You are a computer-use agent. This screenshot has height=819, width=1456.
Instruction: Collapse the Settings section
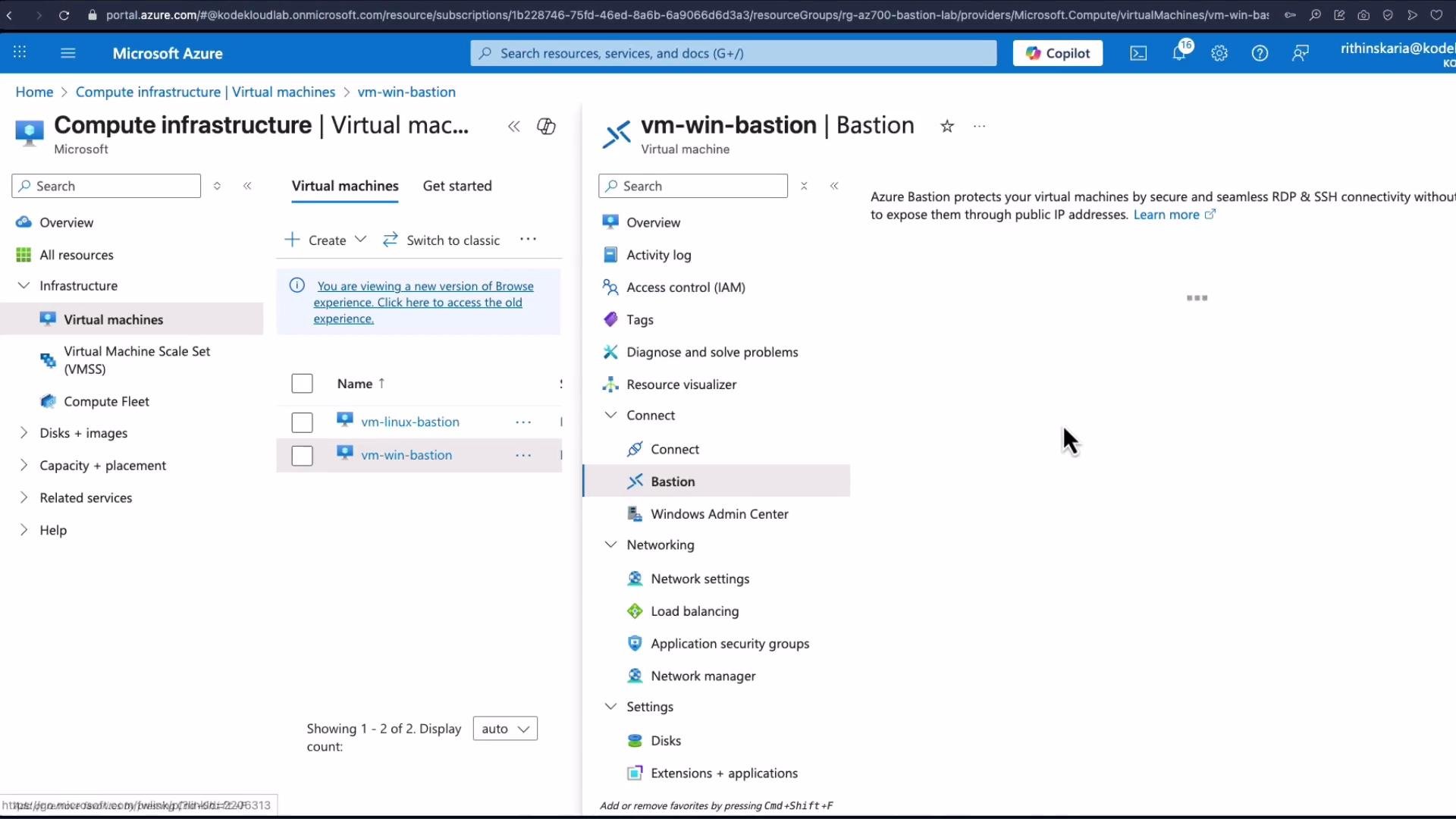[x=610, y=707]
